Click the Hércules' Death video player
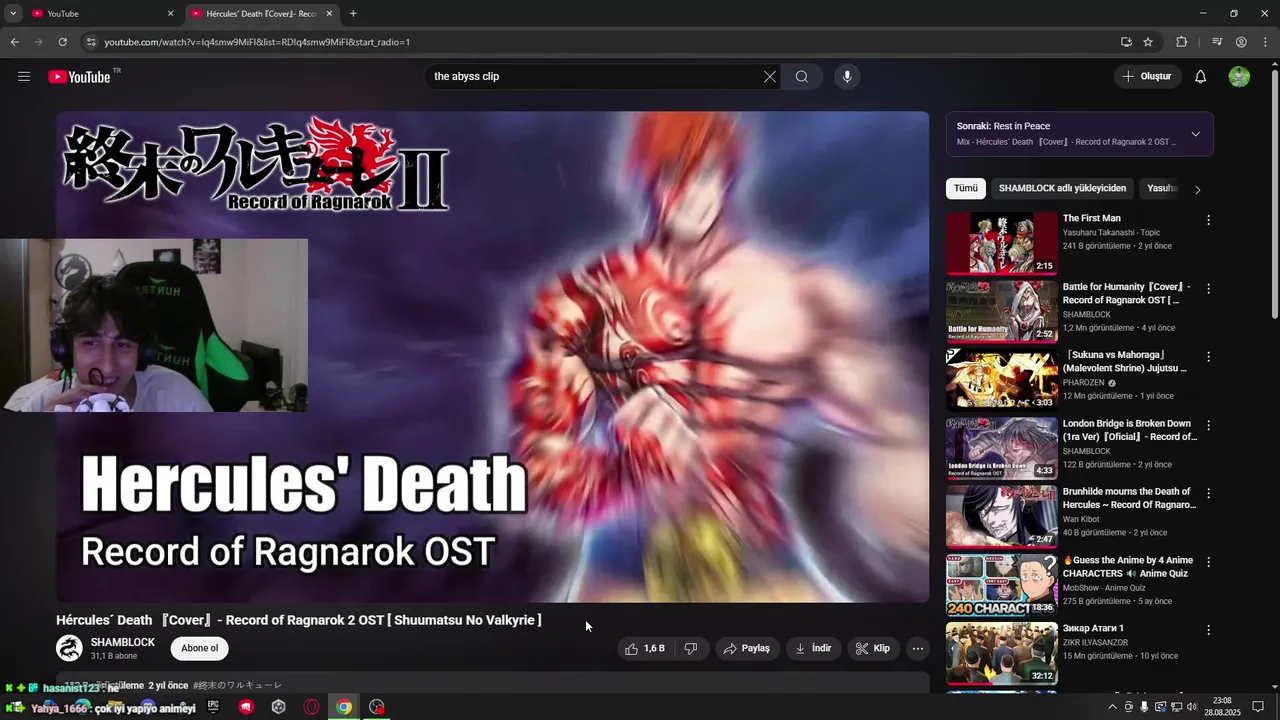 pyautogui.click(x=492, y=357)
